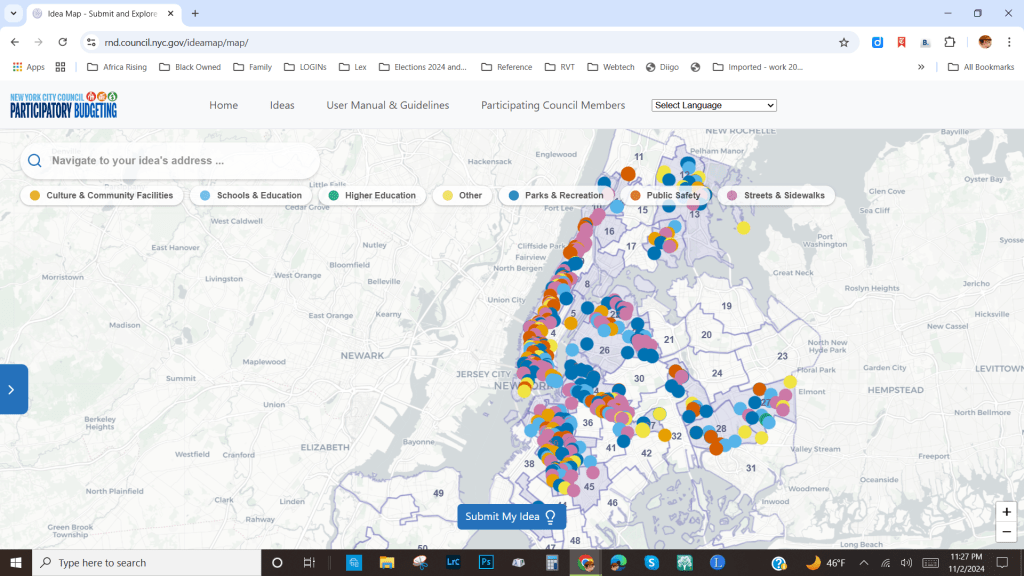This screenshot has height=576, width=1024.
Task: Open User Manual & Guidelines link
Action: [388, 105]
